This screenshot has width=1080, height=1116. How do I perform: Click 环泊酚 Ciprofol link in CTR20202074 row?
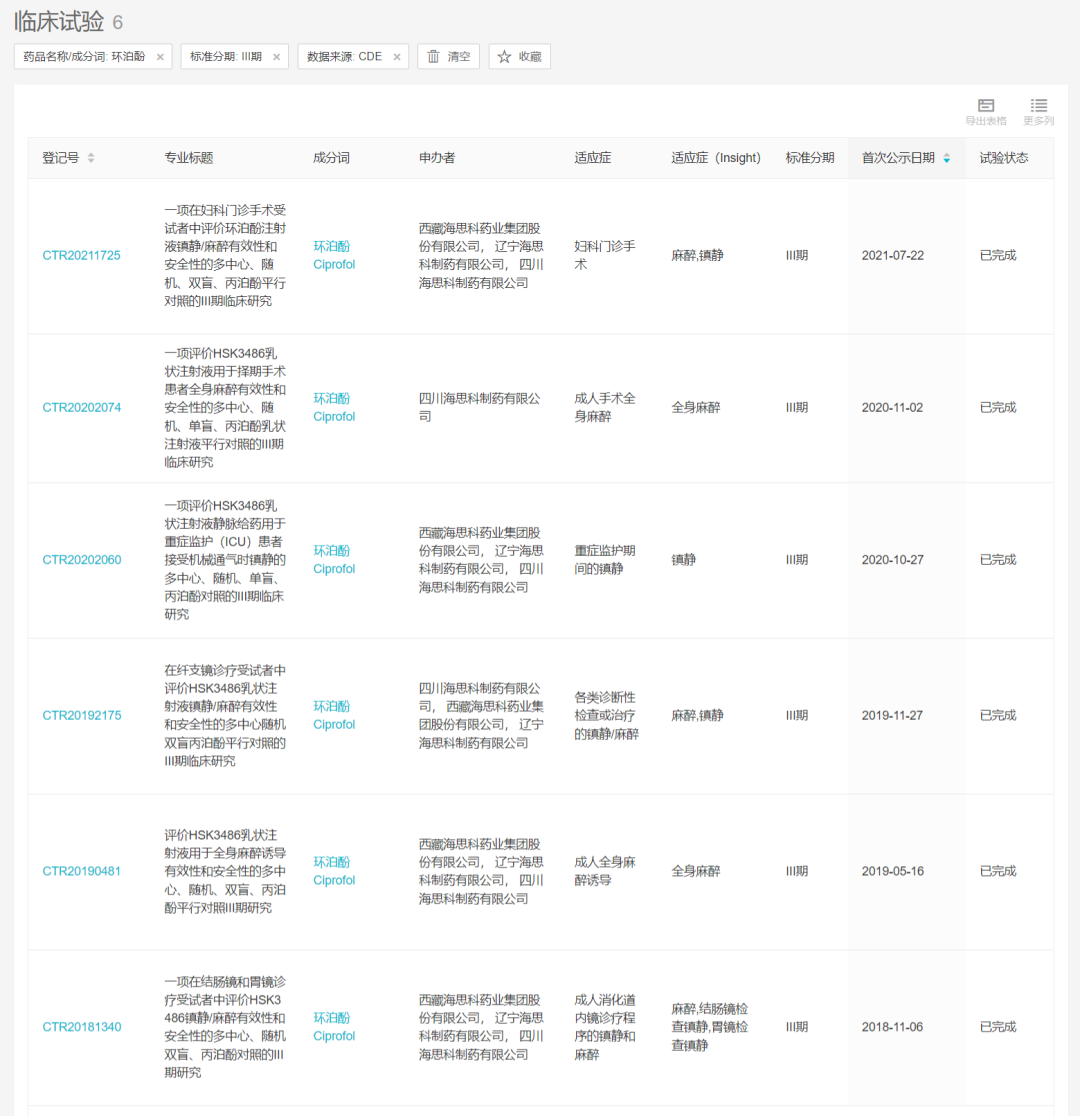click(x=334, y=408)
